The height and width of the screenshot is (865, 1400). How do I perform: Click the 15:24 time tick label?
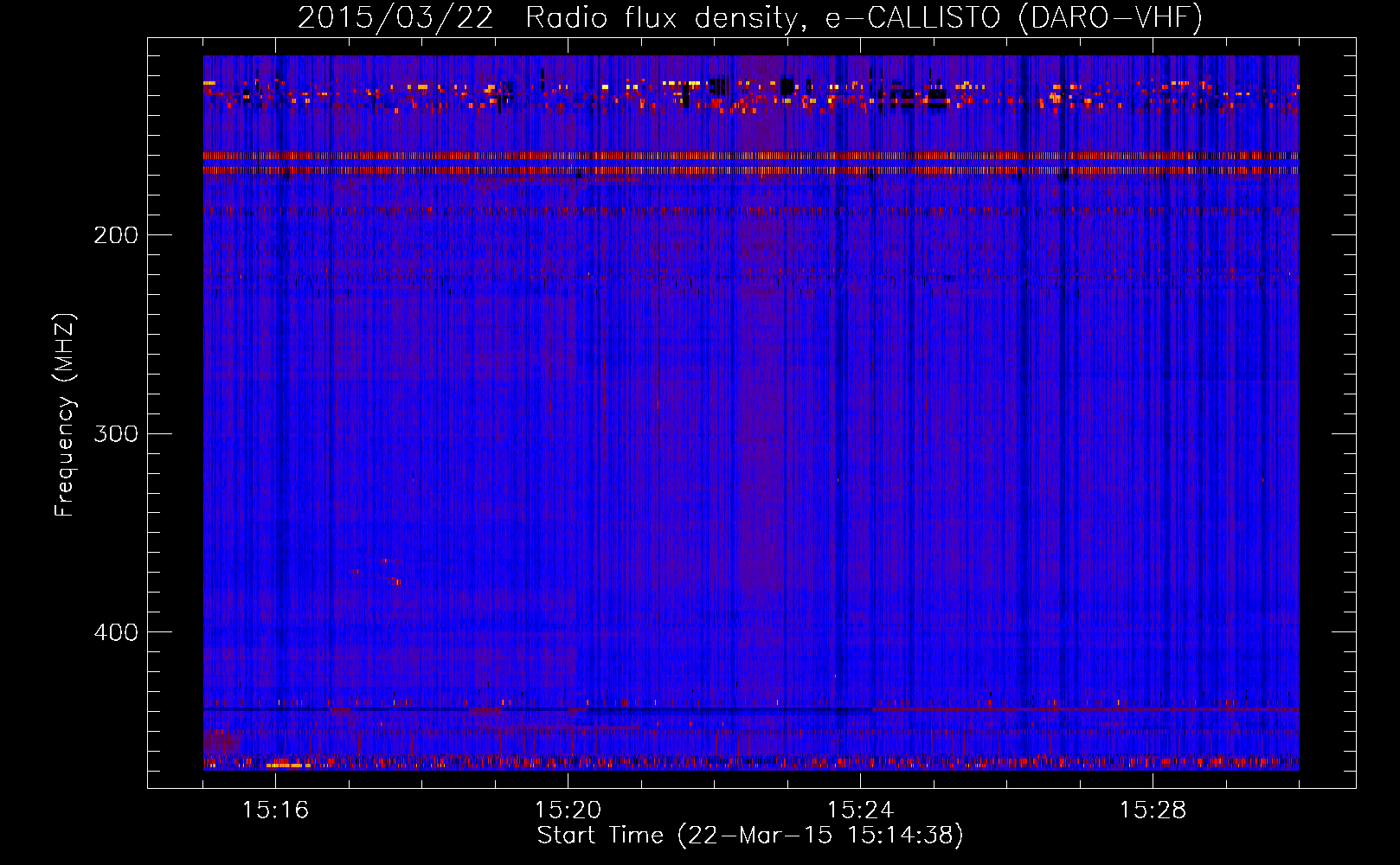point(860,811)
